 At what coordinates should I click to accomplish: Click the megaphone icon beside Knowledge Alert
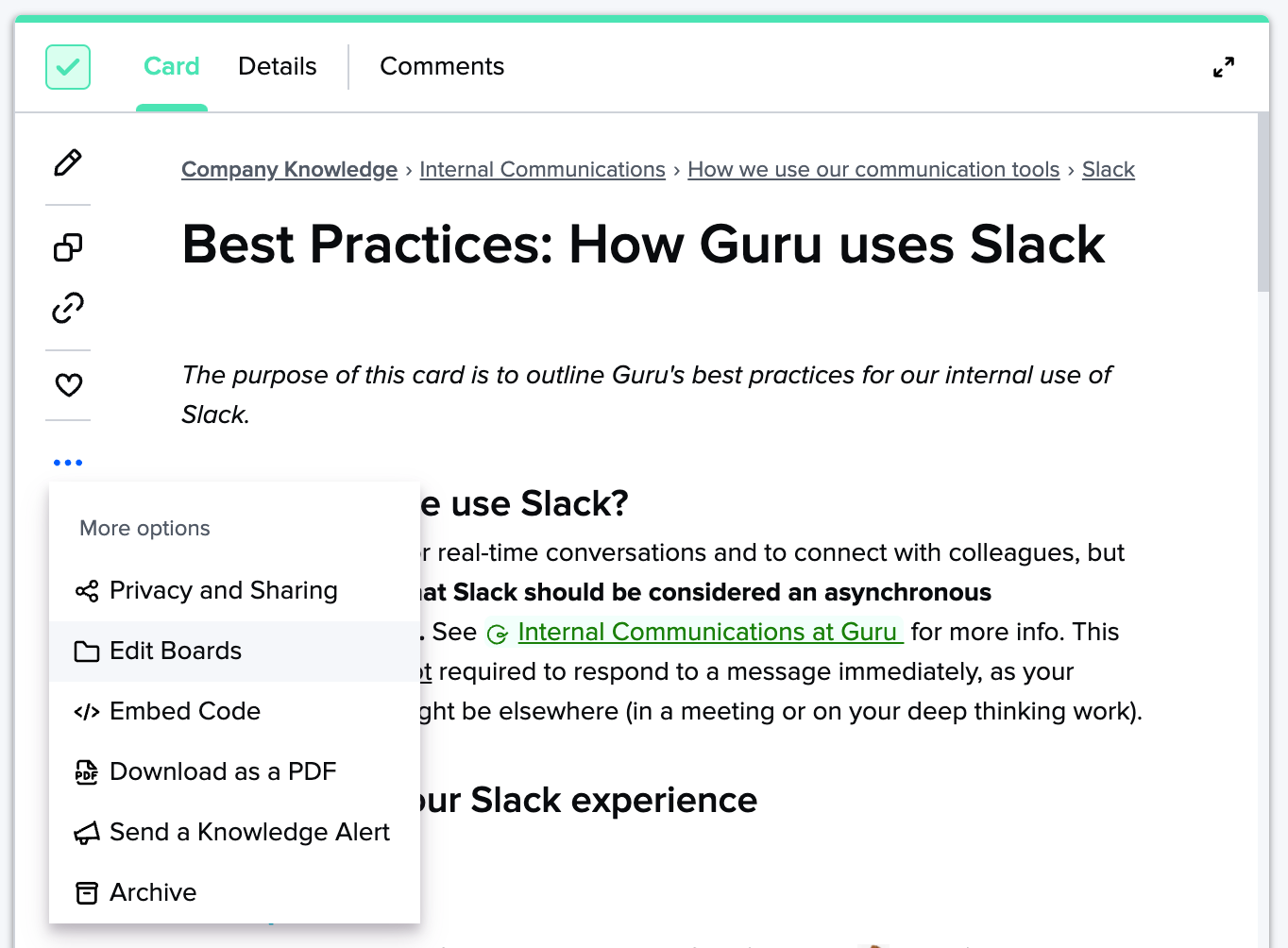click(87, 833)
